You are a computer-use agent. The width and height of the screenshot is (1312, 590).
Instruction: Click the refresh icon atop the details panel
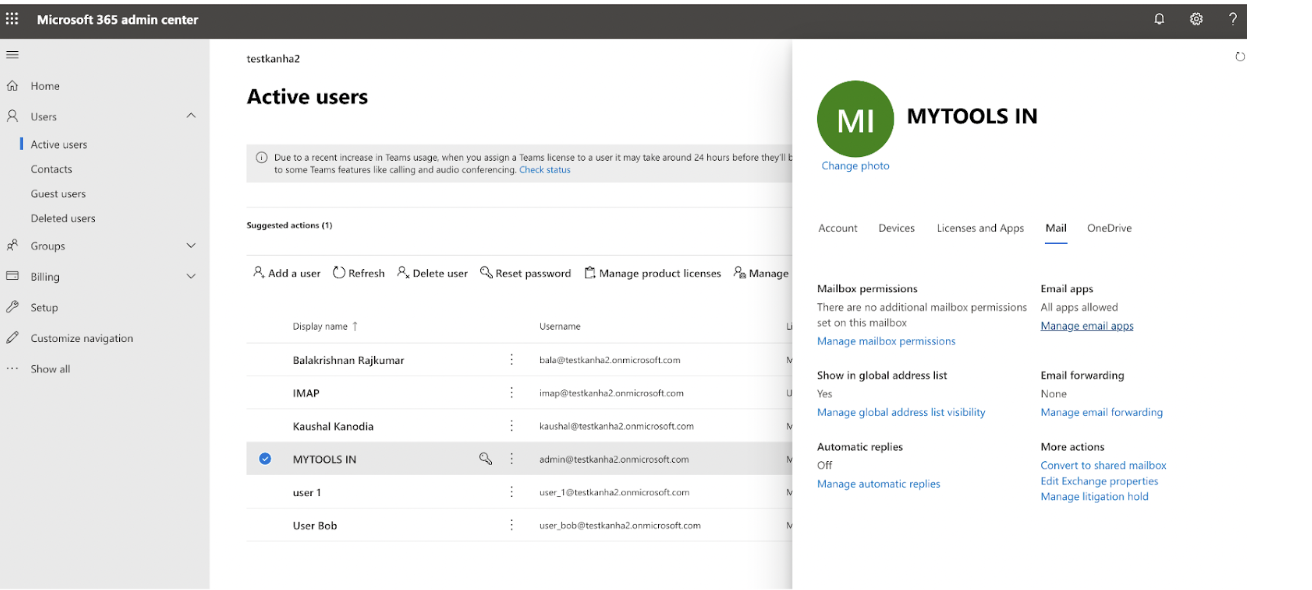(x=1240, y=57)
